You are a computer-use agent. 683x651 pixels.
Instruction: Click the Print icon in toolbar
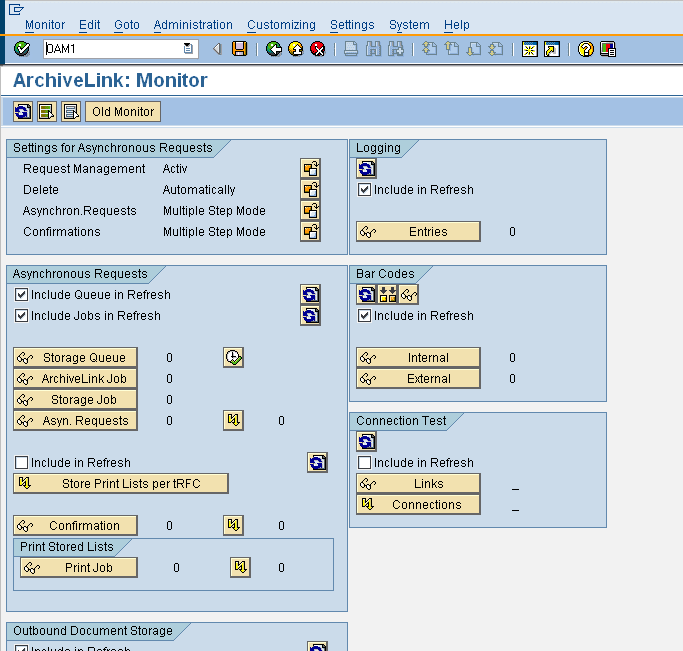(x=351, y=49)
